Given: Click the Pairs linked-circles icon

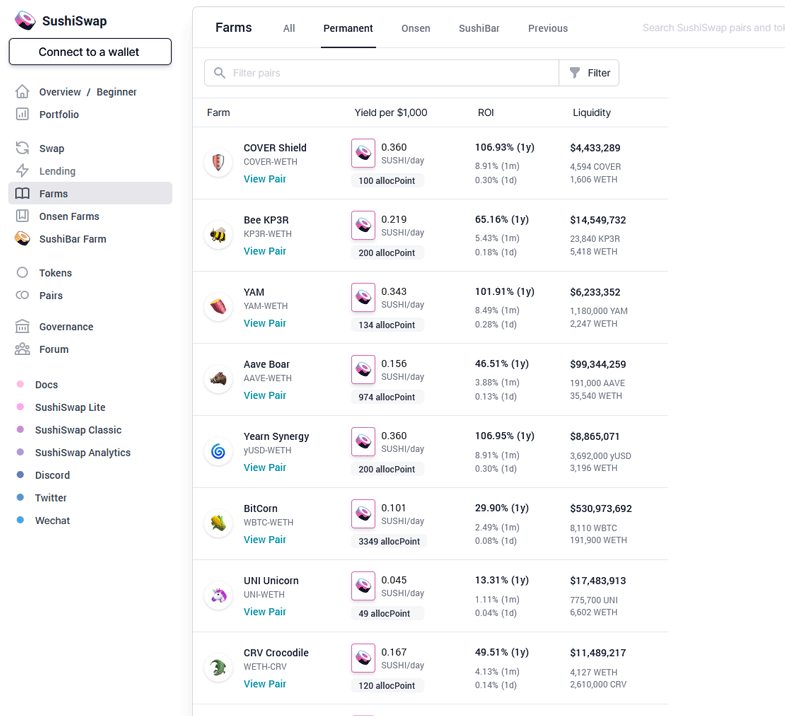Looking at the screenshot, I should [x=22, y=295].
